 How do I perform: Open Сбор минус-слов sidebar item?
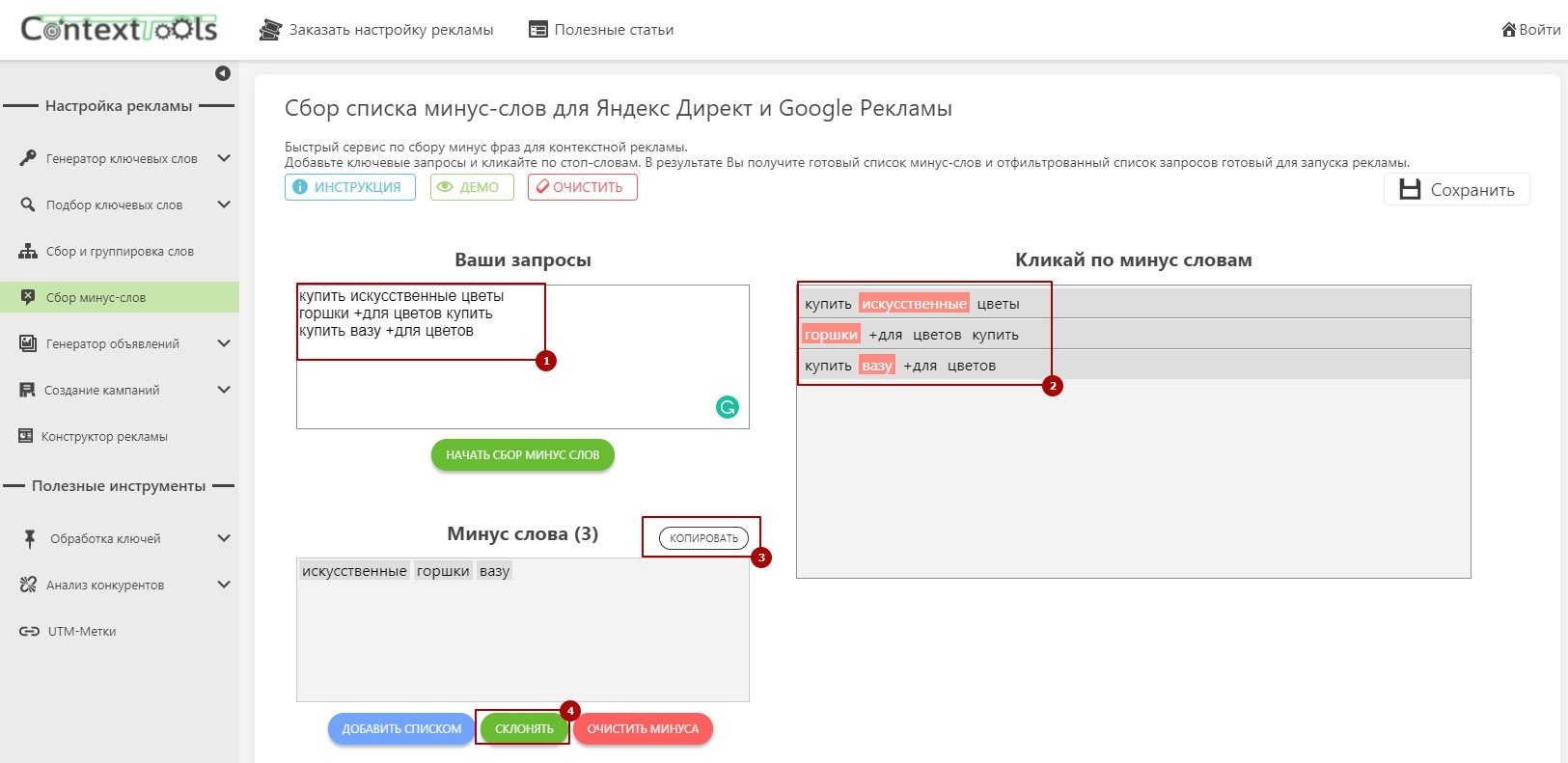[96, 297]
